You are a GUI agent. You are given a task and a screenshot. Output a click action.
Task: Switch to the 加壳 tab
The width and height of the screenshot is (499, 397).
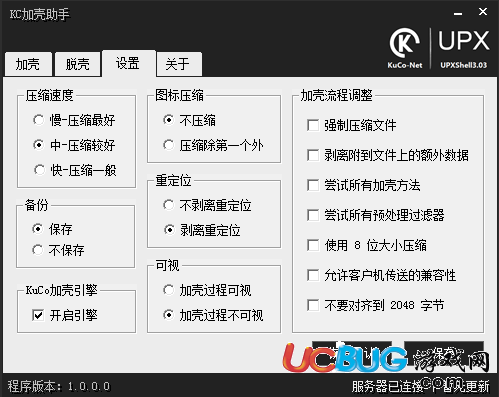coord(28,64)
